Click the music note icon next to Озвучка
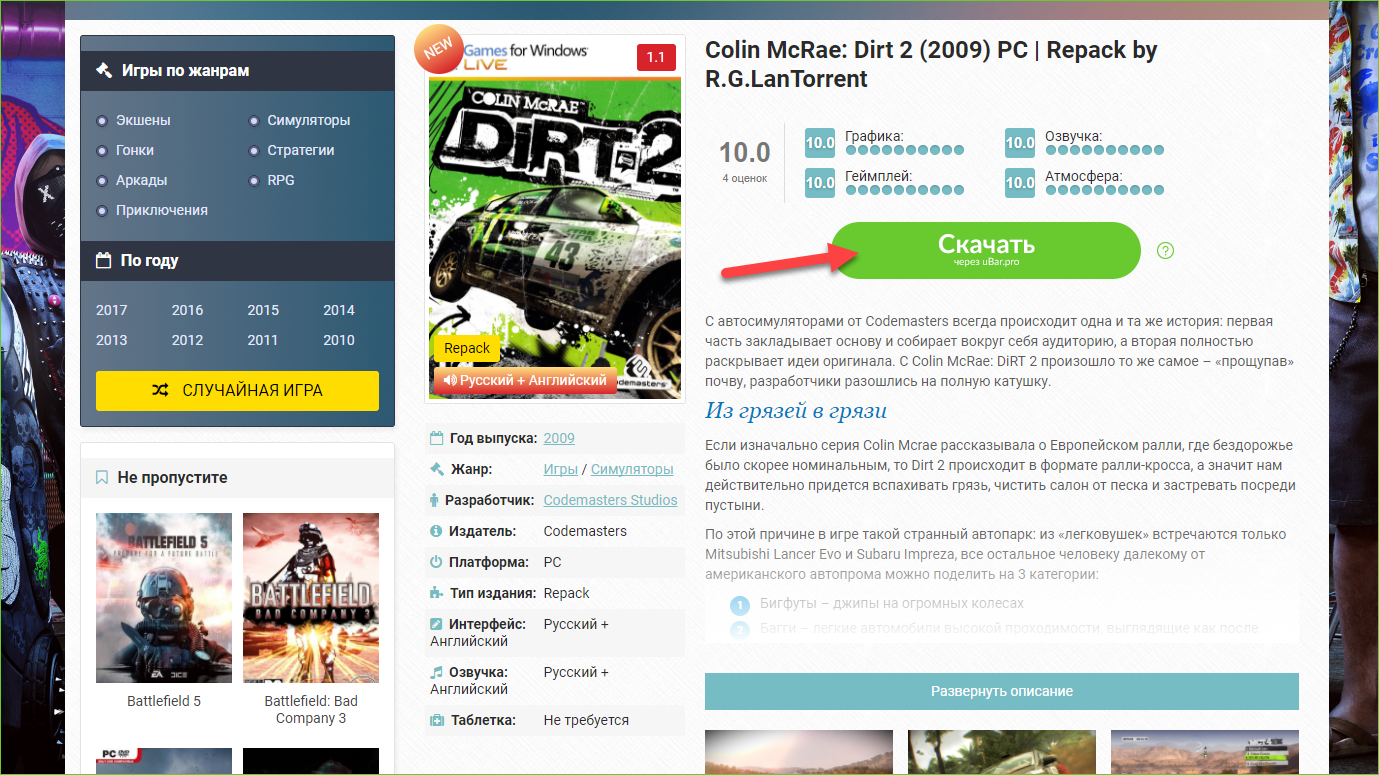1379x775 pixels. 436,672
